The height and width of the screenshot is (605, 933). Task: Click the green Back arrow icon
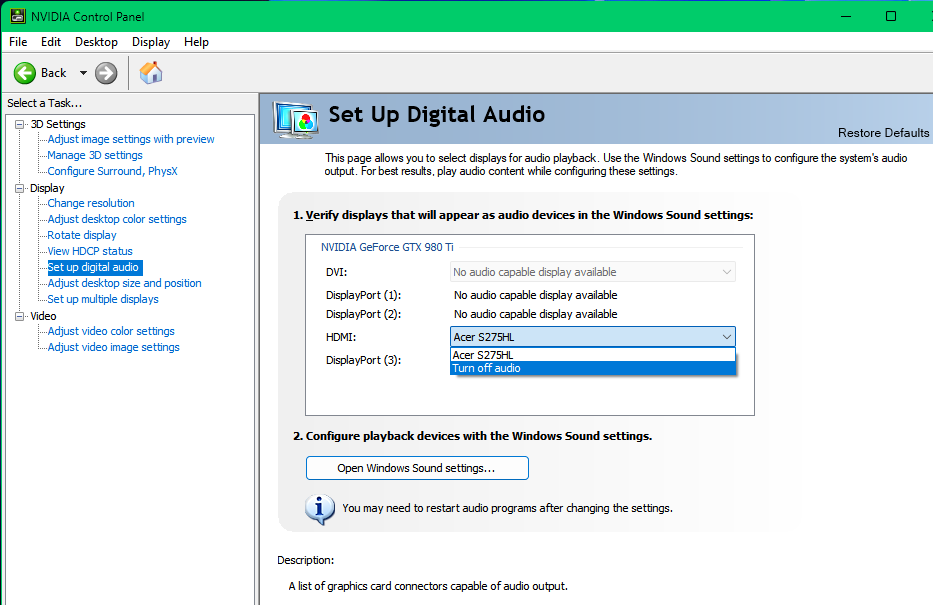coord(25,73)
